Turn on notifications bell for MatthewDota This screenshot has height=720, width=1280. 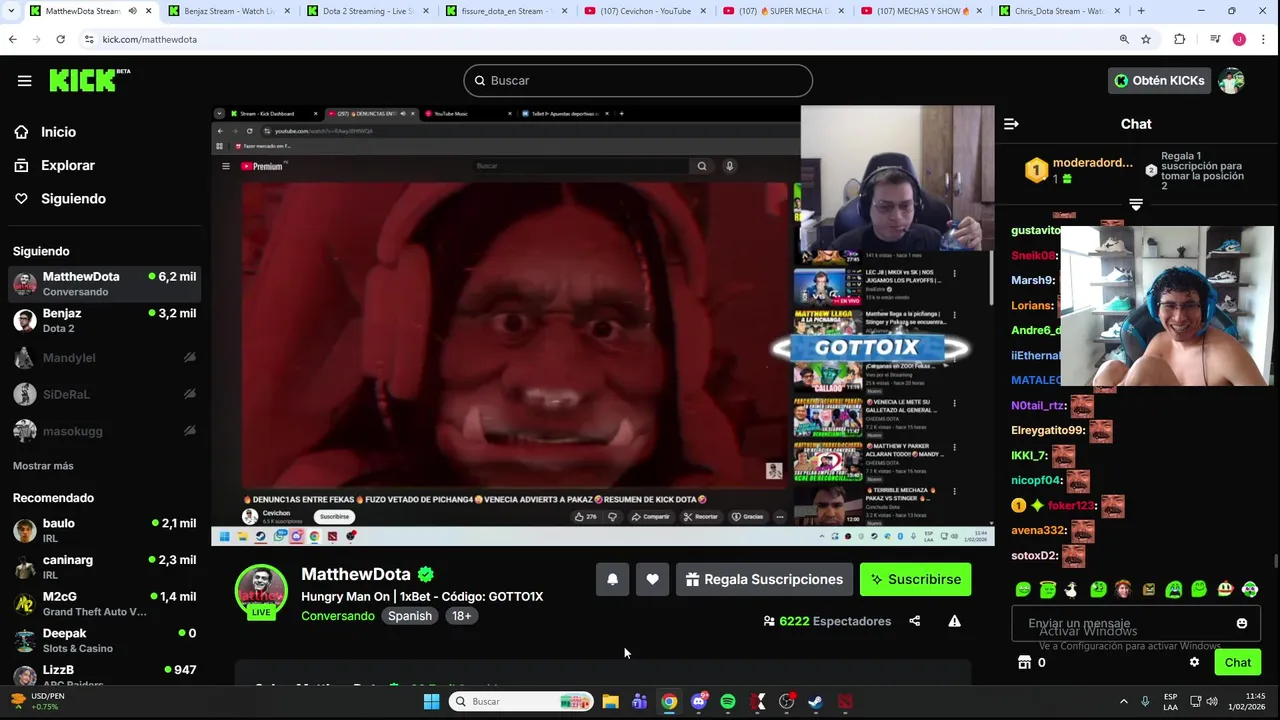click(612, 579)
